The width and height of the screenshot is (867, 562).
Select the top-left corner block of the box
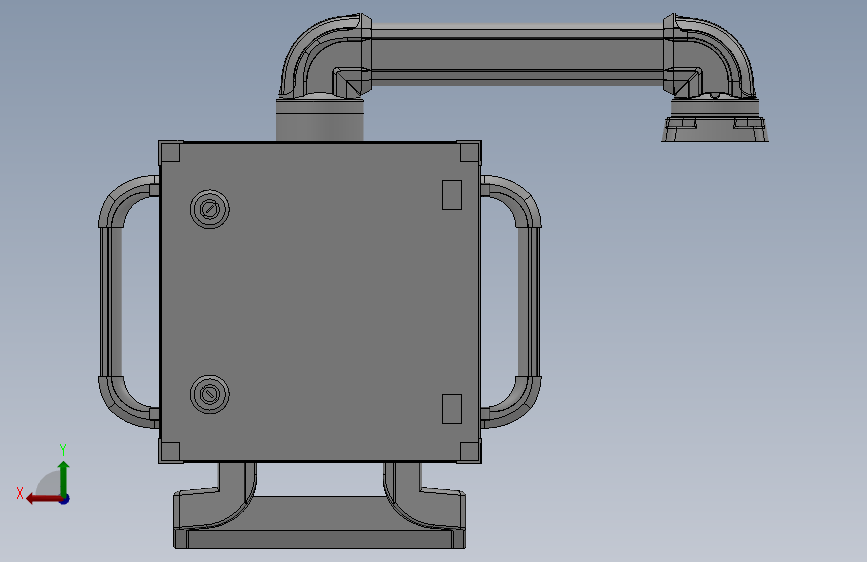click(170, 152)
